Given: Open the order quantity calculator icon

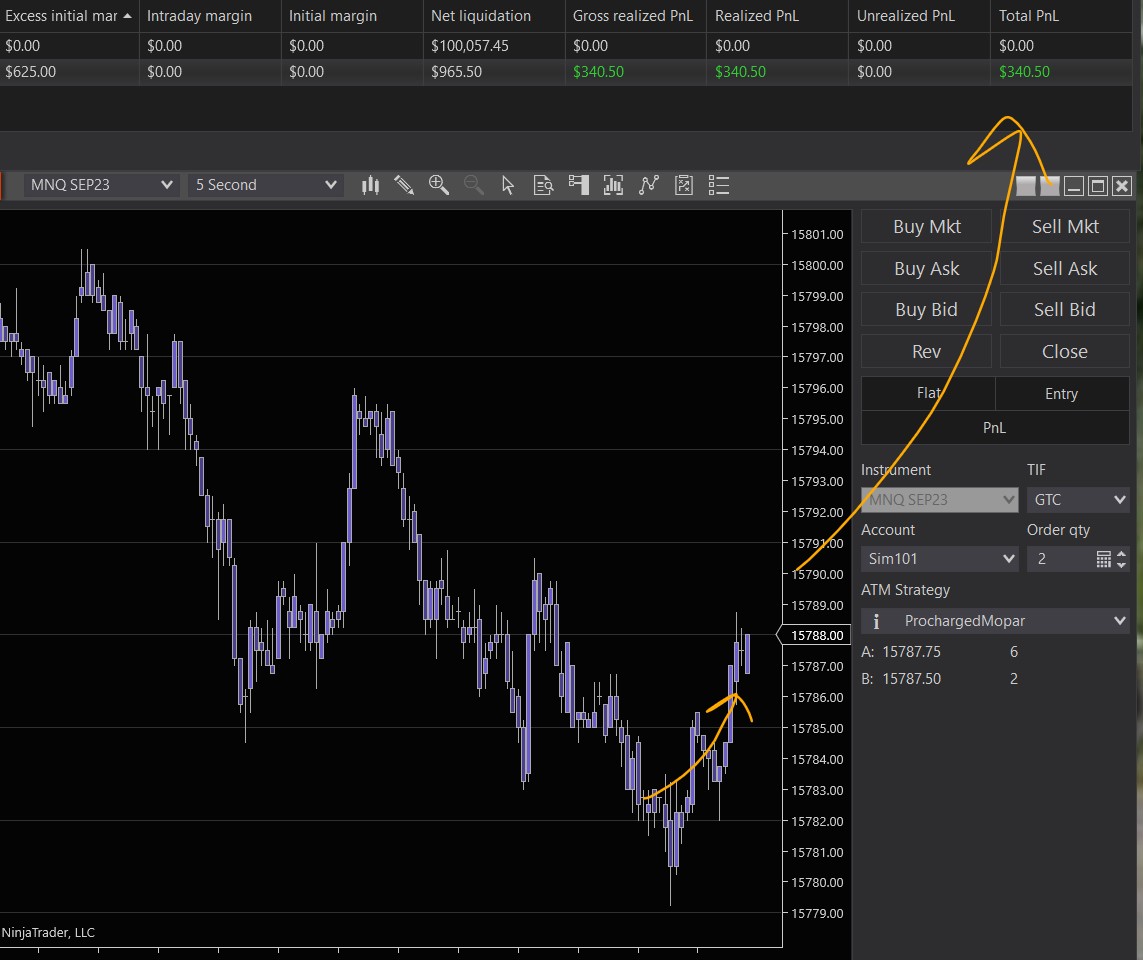Looking at the screenshot, I should click(1103, 559).
